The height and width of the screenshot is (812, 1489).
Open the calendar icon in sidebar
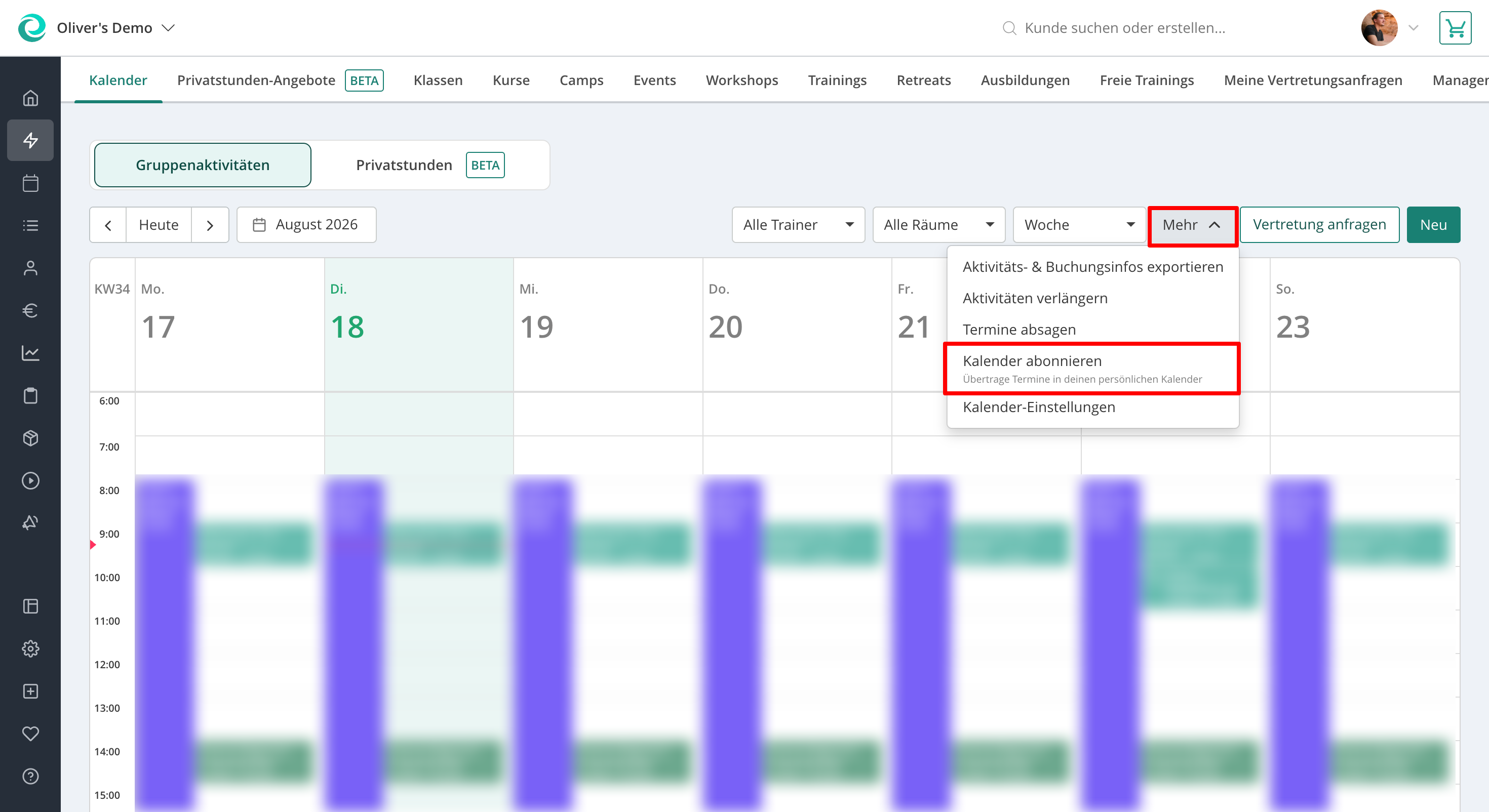(x=30, y=183)
